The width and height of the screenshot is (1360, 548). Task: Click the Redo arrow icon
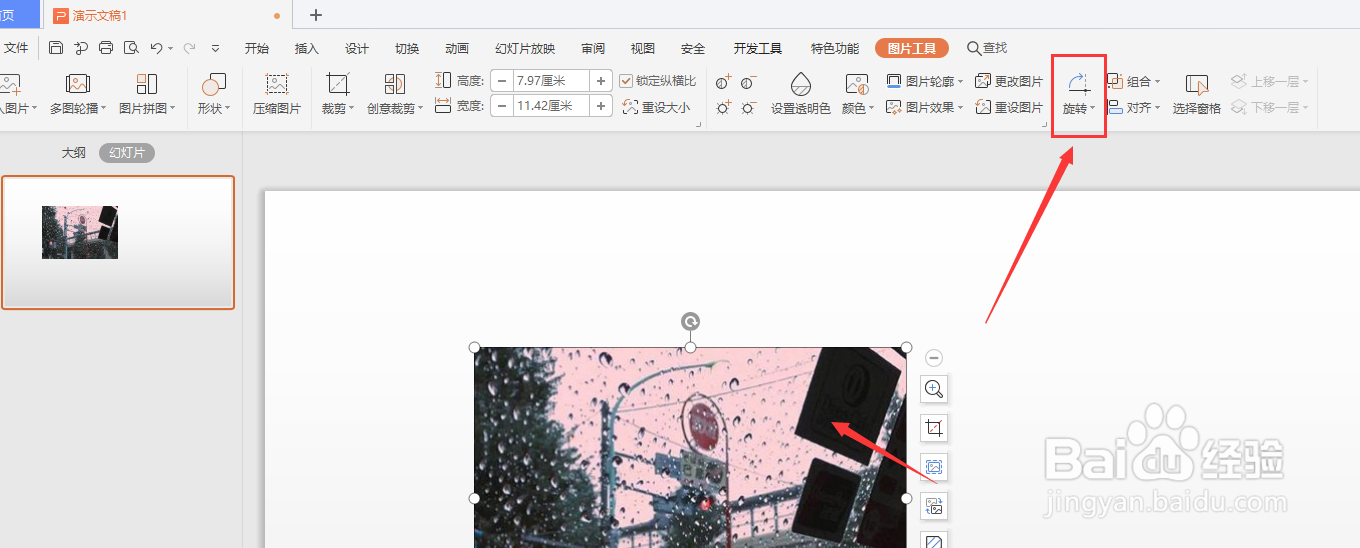coord(189,48)
